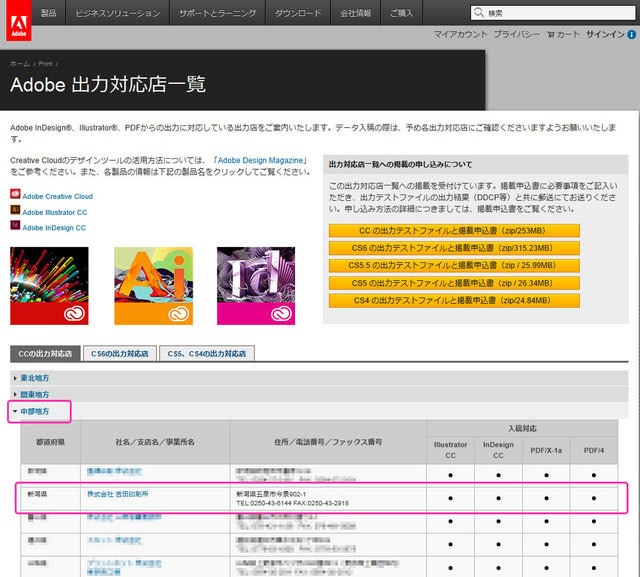The image size is (640, 577).
Task: Click the PDF/4 column header
Action: [594, 450]
